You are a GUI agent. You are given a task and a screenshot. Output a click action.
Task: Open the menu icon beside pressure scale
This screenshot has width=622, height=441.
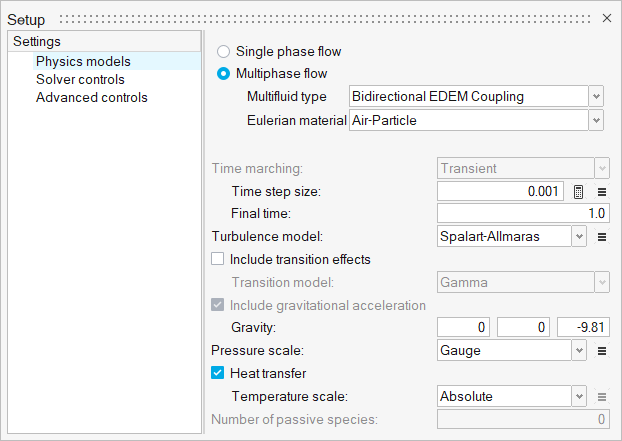coord(602,351)
